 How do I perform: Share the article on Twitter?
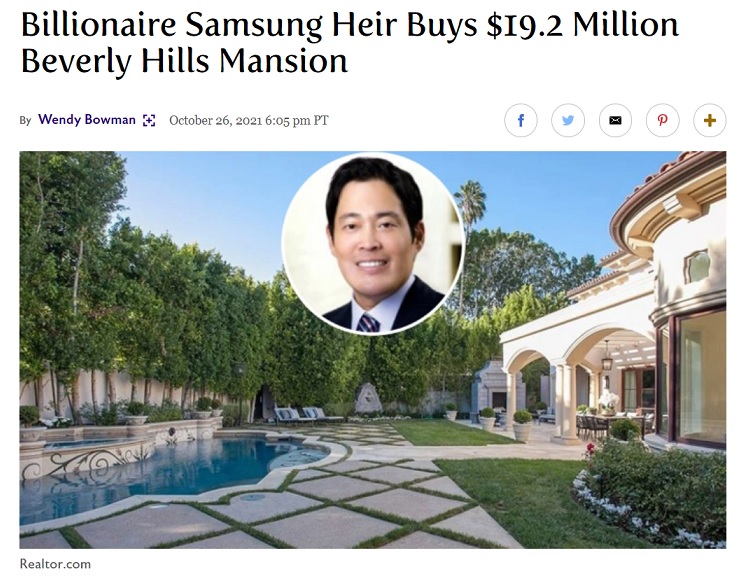click(x=568, y=120)
